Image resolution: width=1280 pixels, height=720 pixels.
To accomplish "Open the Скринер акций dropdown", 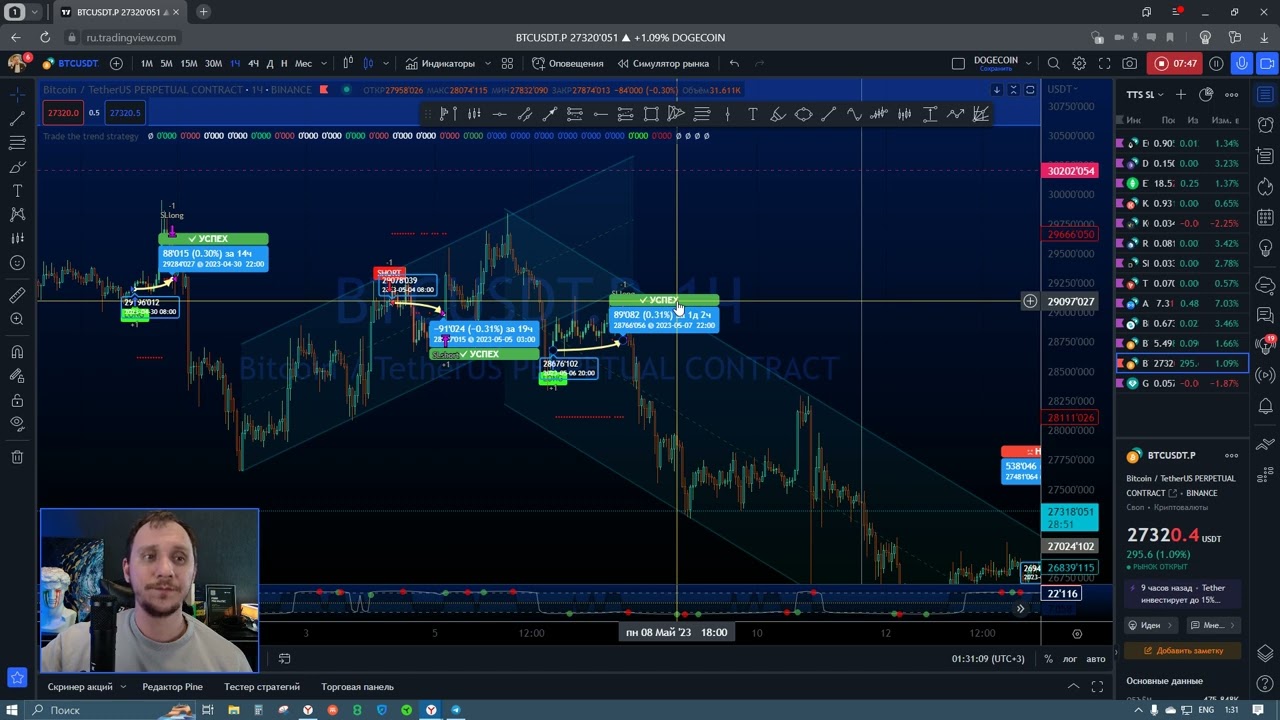I will (87, 687).
